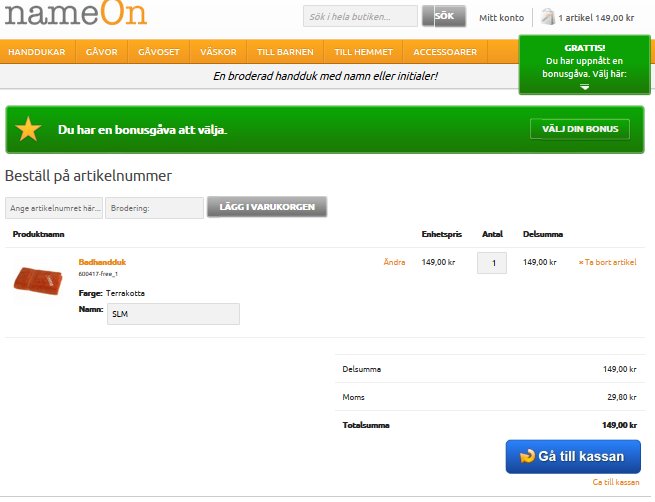Click the Ändra link
The image size is (655, 502).
coord(394,262)
